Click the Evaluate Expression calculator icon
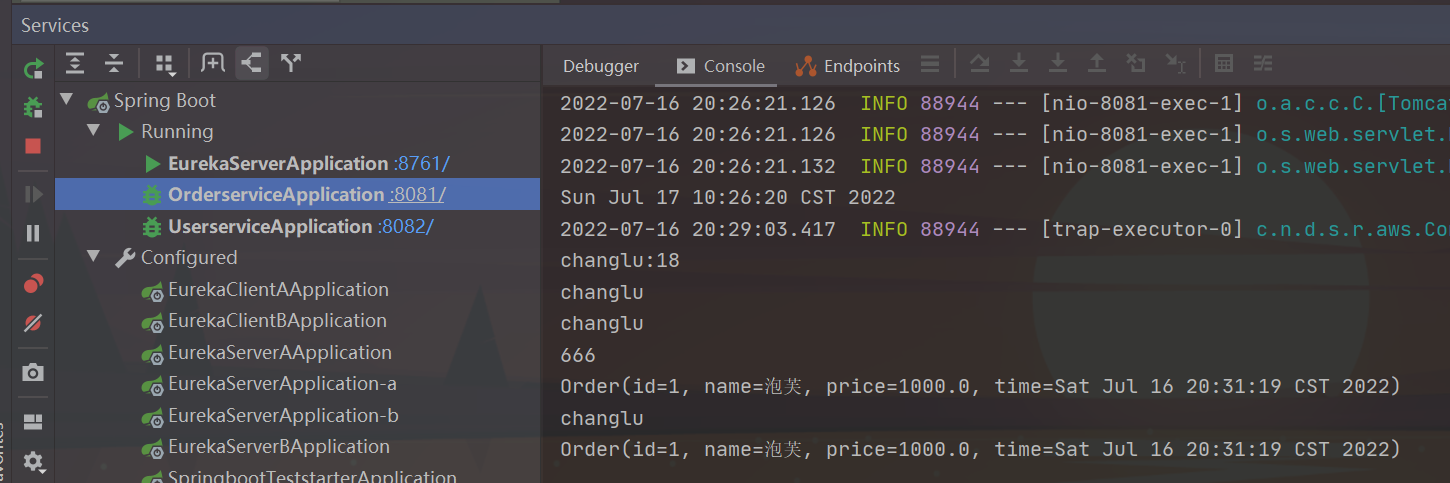This screenshot has width=1450, height=483. coord(1223,64)
